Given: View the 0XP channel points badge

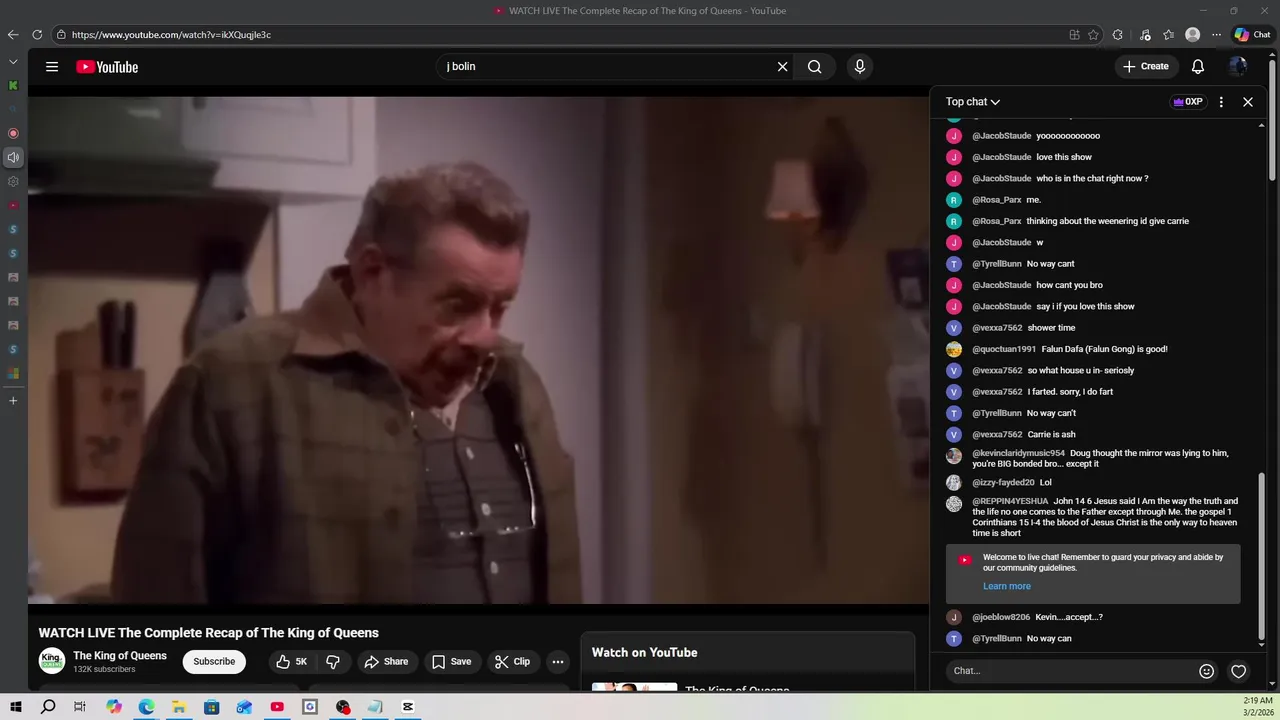Looking at the screenshot, I should (x=1188, y=102).
